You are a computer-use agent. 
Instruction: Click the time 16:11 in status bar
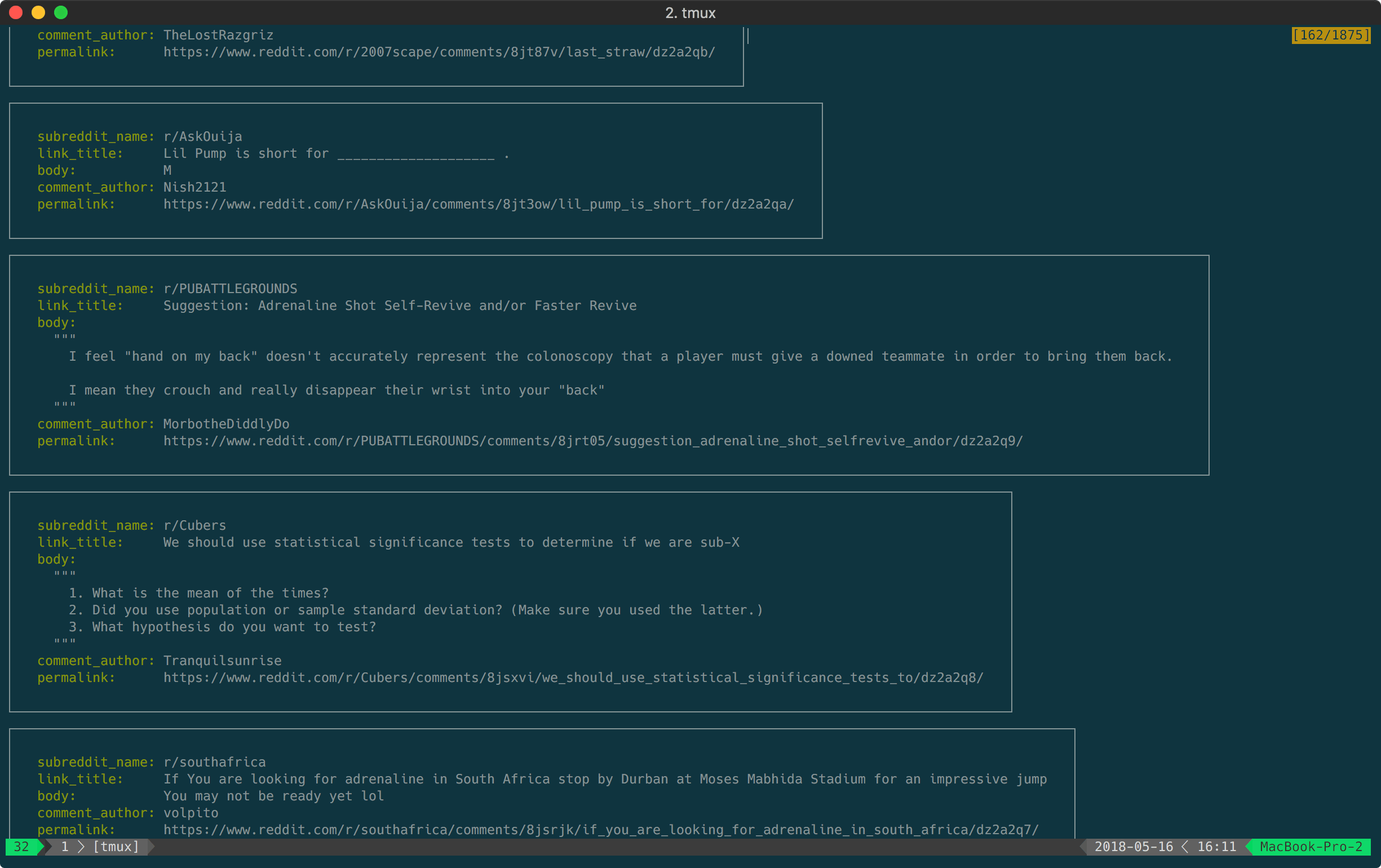point(1216,847)
